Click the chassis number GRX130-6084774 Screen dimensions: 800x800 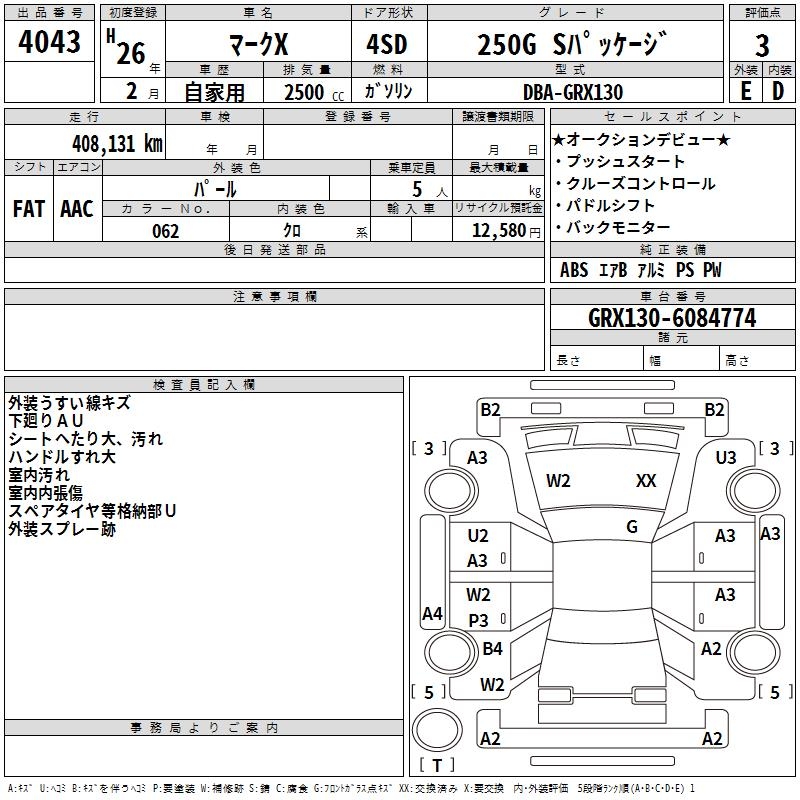click(x=672, y=318)
